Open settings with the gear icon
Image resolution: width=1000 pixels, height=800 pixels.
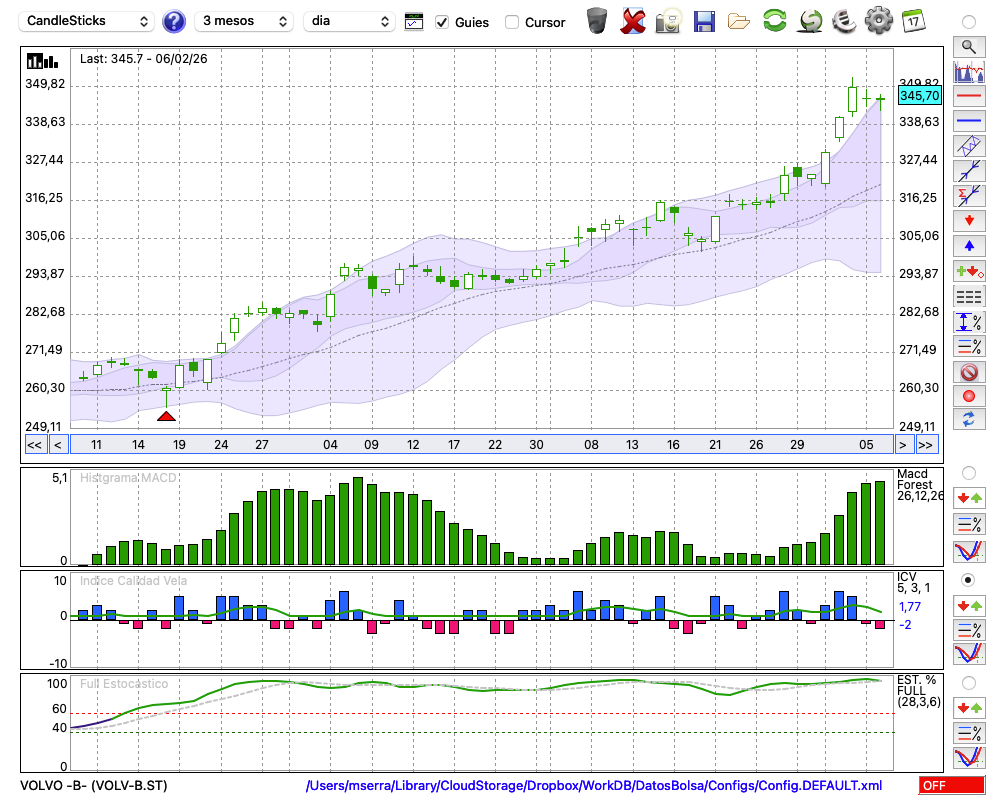878,21
